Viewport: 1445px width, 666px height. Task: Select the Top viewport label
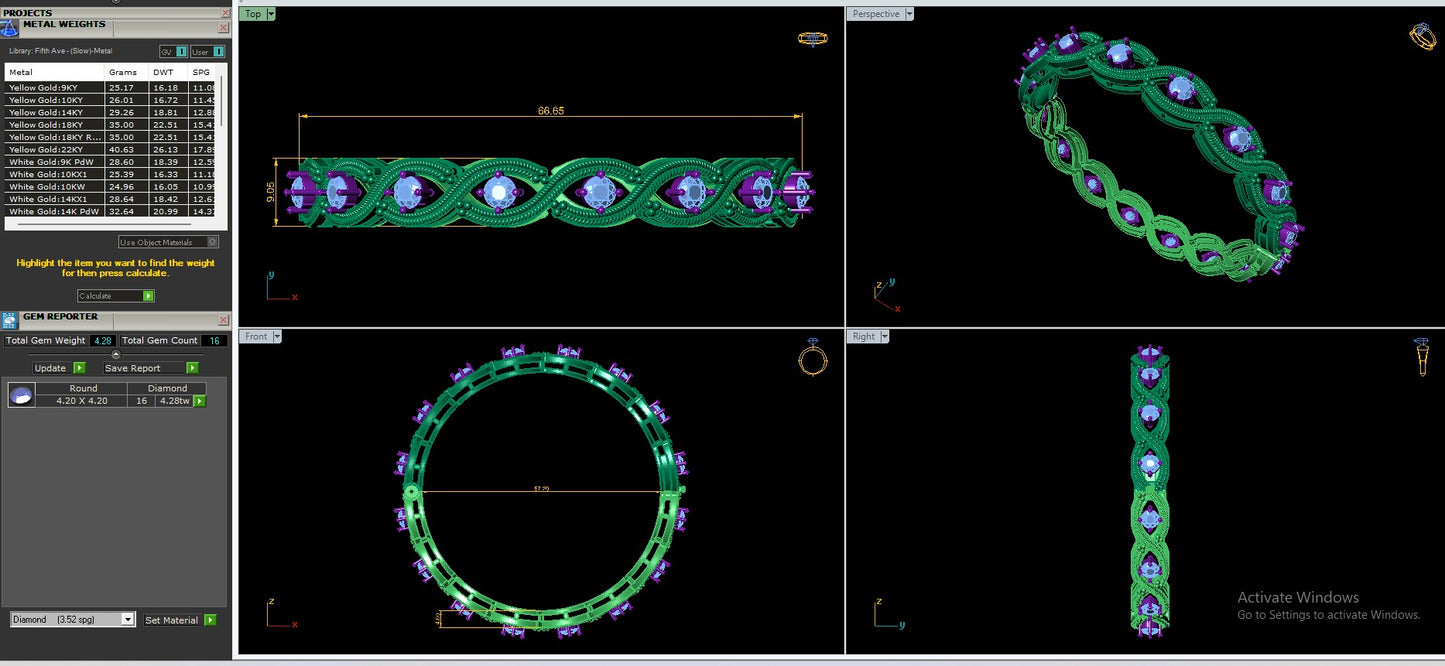click(x=254, y=14)
